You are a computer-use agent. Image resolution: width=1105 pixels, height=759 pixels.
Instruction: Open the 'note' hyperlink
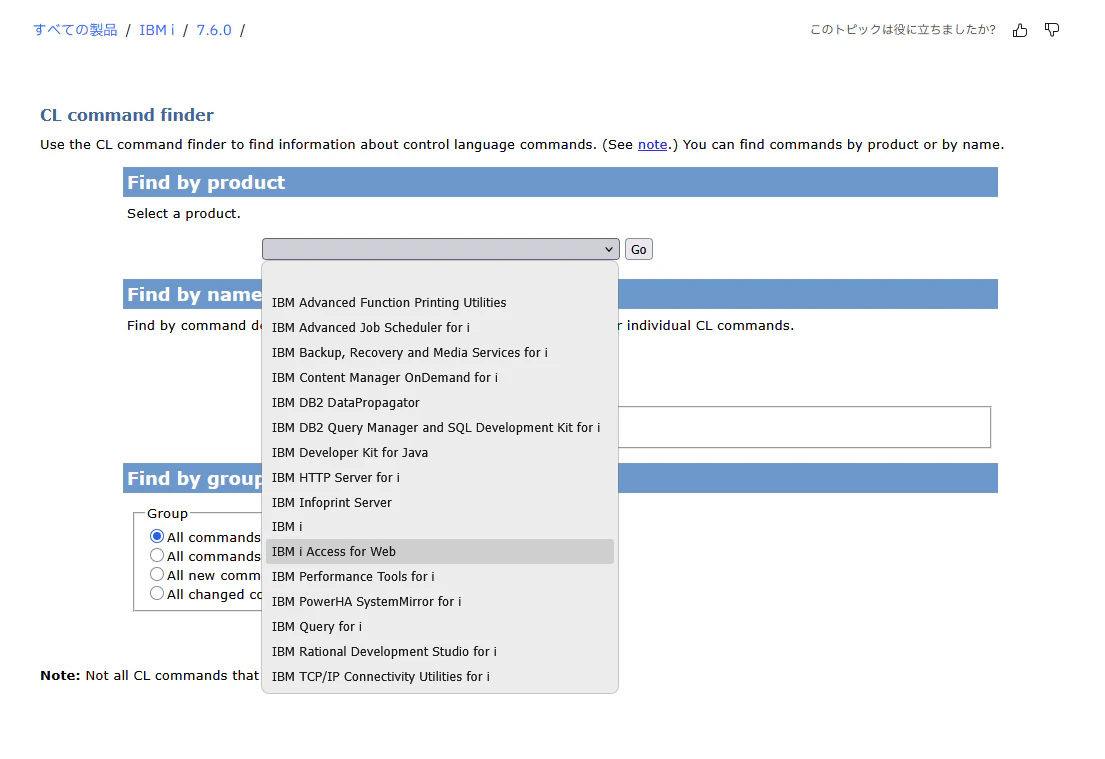(653, 144)
